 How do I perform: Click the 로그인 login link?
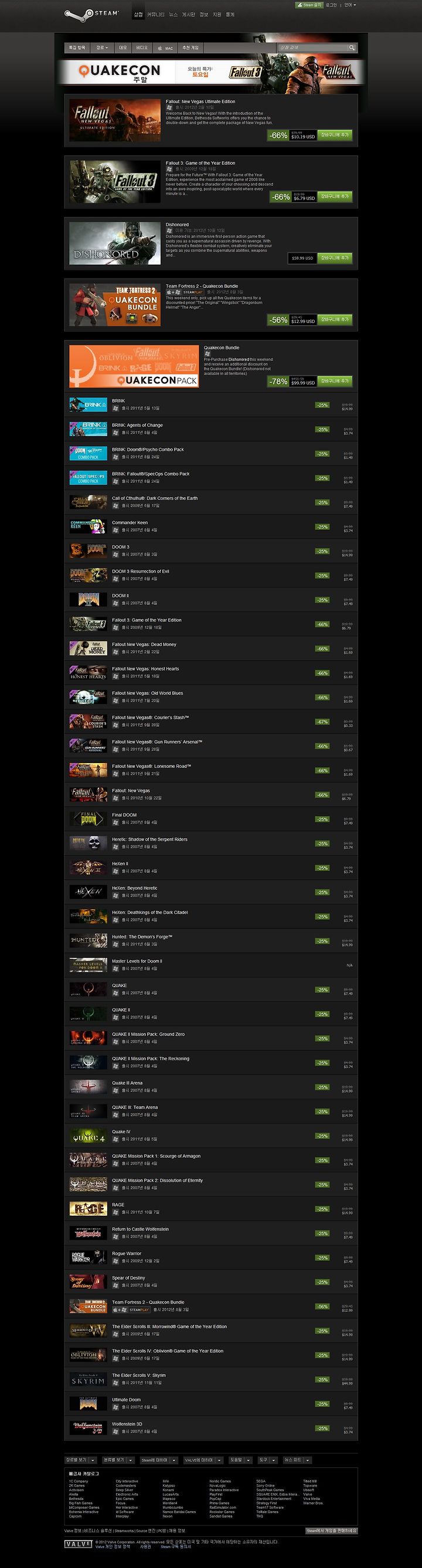(331, 5)
